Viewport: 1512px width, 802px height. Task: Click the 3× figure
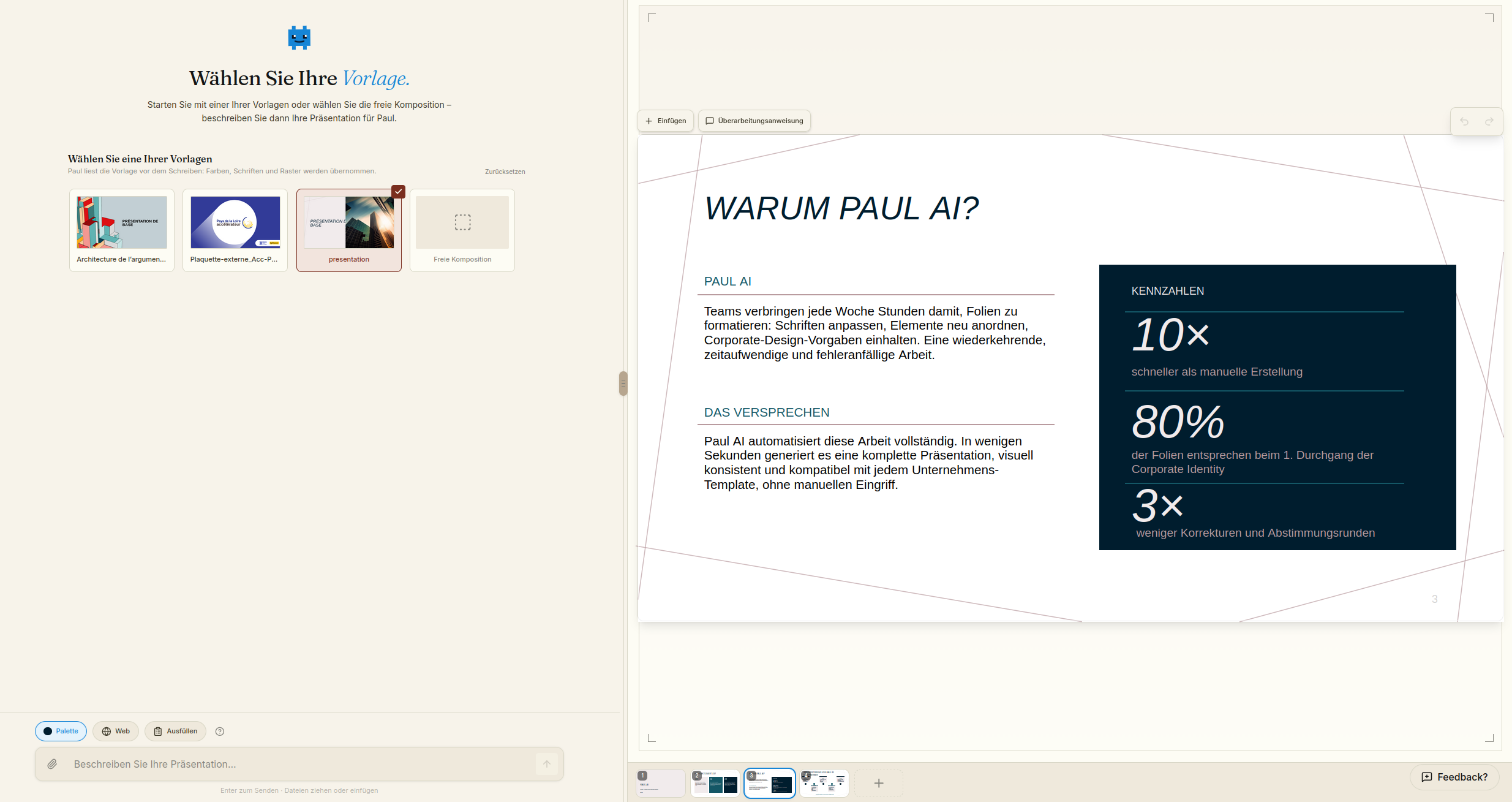pos(1157,505)
